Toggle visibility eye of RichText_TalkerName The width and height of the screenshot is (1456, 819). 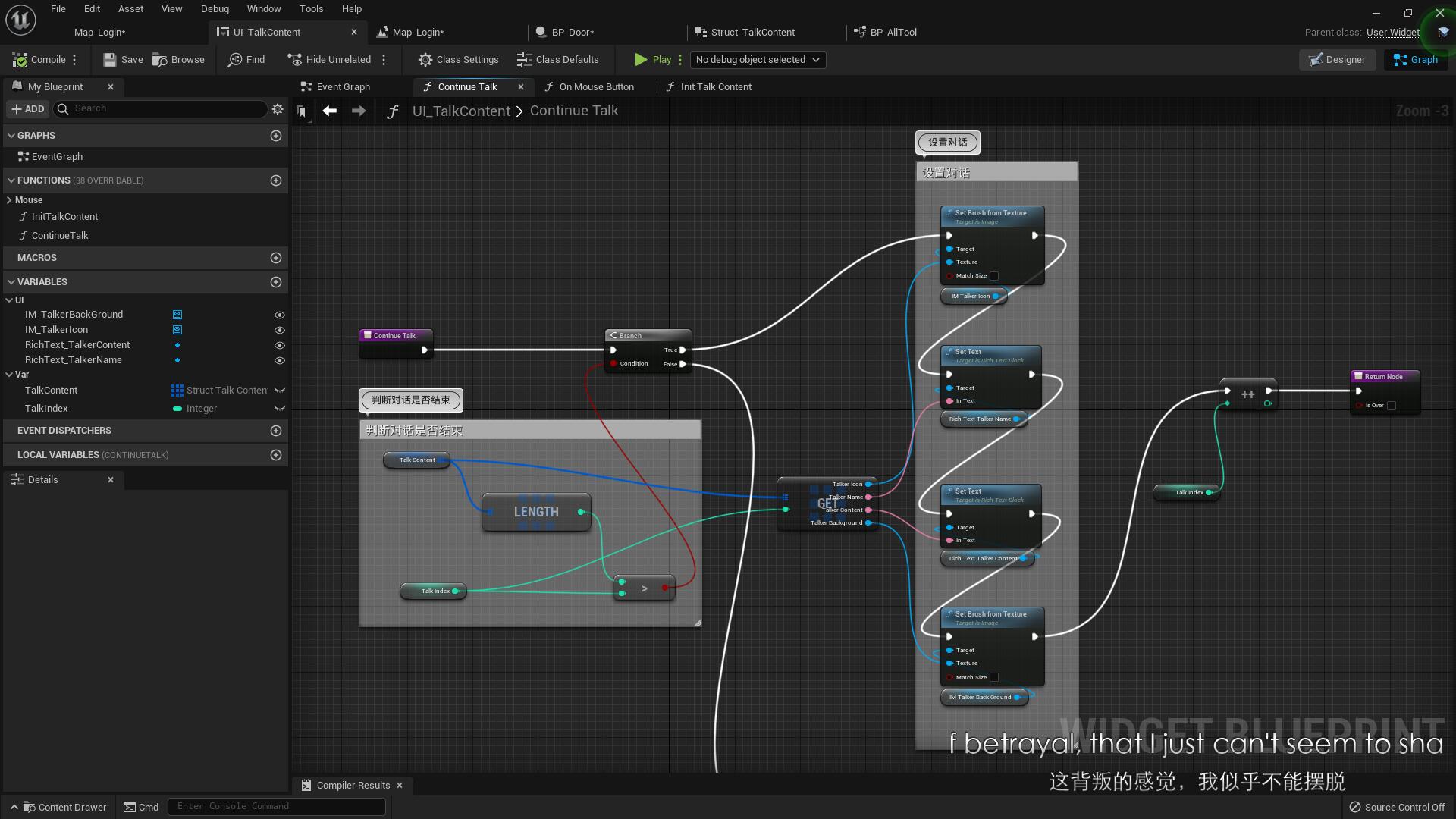pyautogui.click(x=279, y=360)
